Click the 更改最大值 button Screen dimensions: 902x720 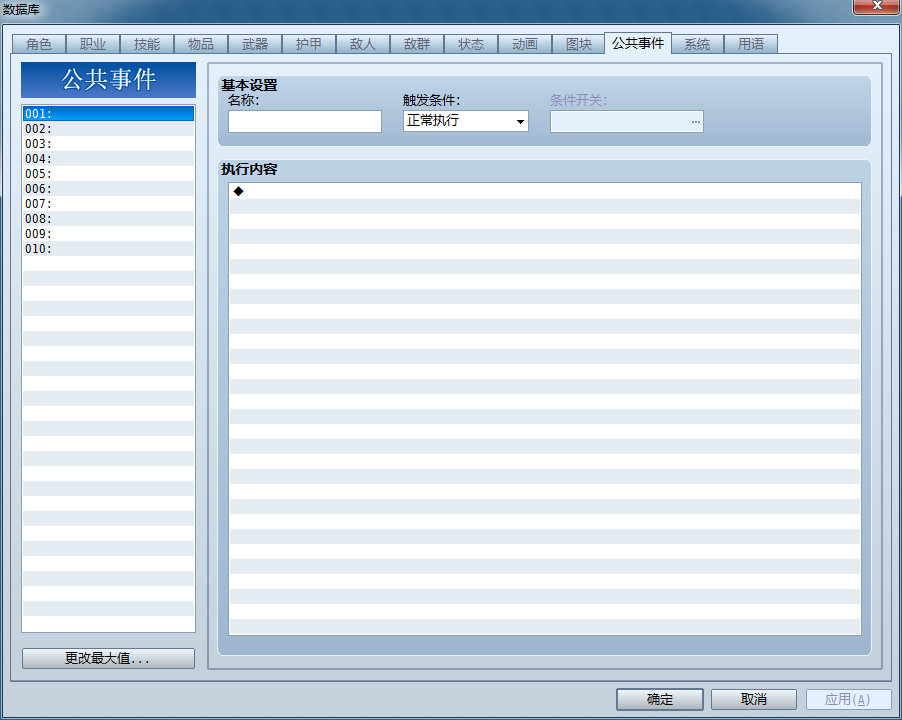108,658
